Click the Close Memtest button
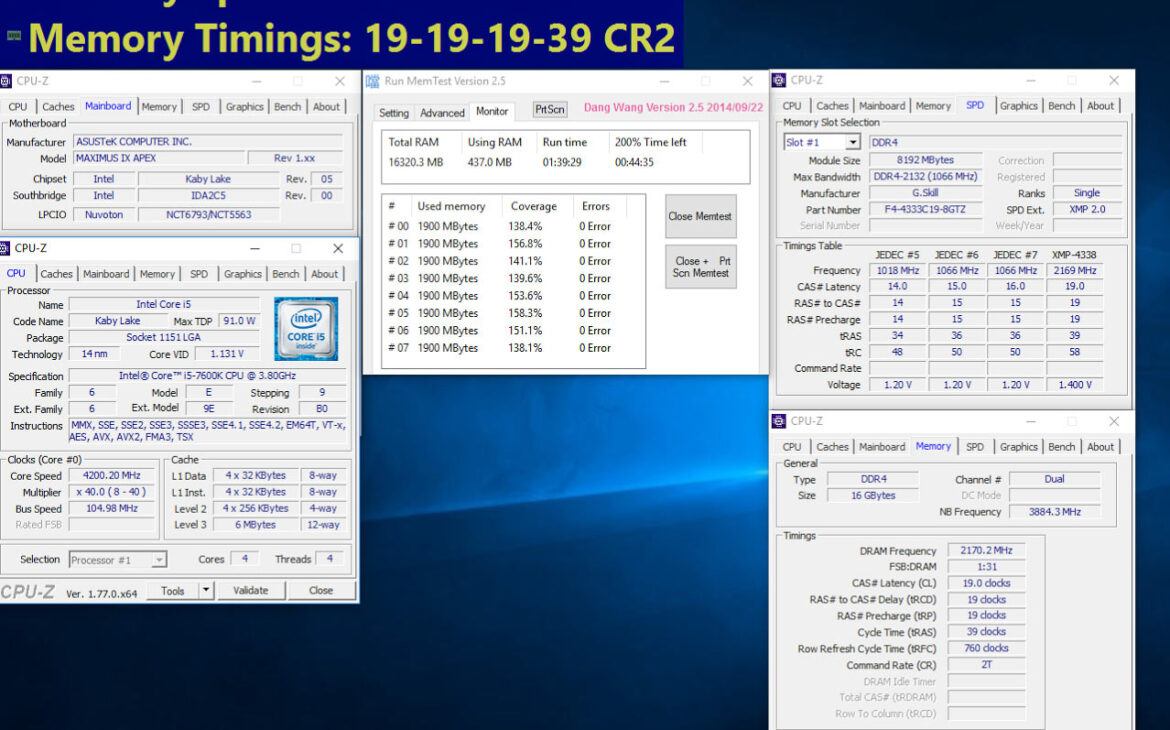The width and height of the screenshot is (1170, 730). (700, 215)
